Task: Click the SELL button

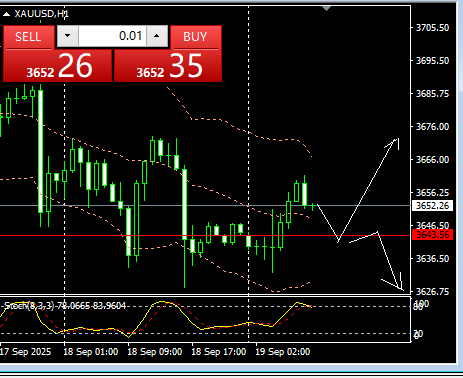Action: point(28,37)
